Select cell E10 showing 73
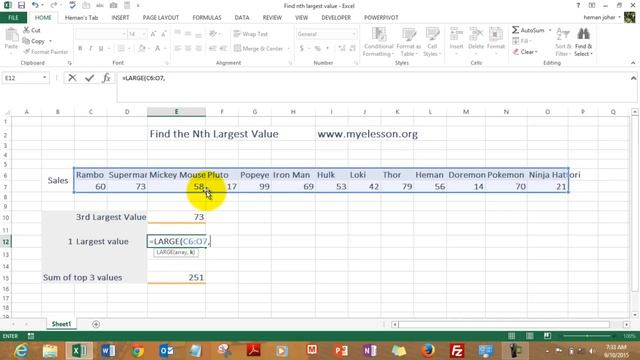 (x=176, y=217)
